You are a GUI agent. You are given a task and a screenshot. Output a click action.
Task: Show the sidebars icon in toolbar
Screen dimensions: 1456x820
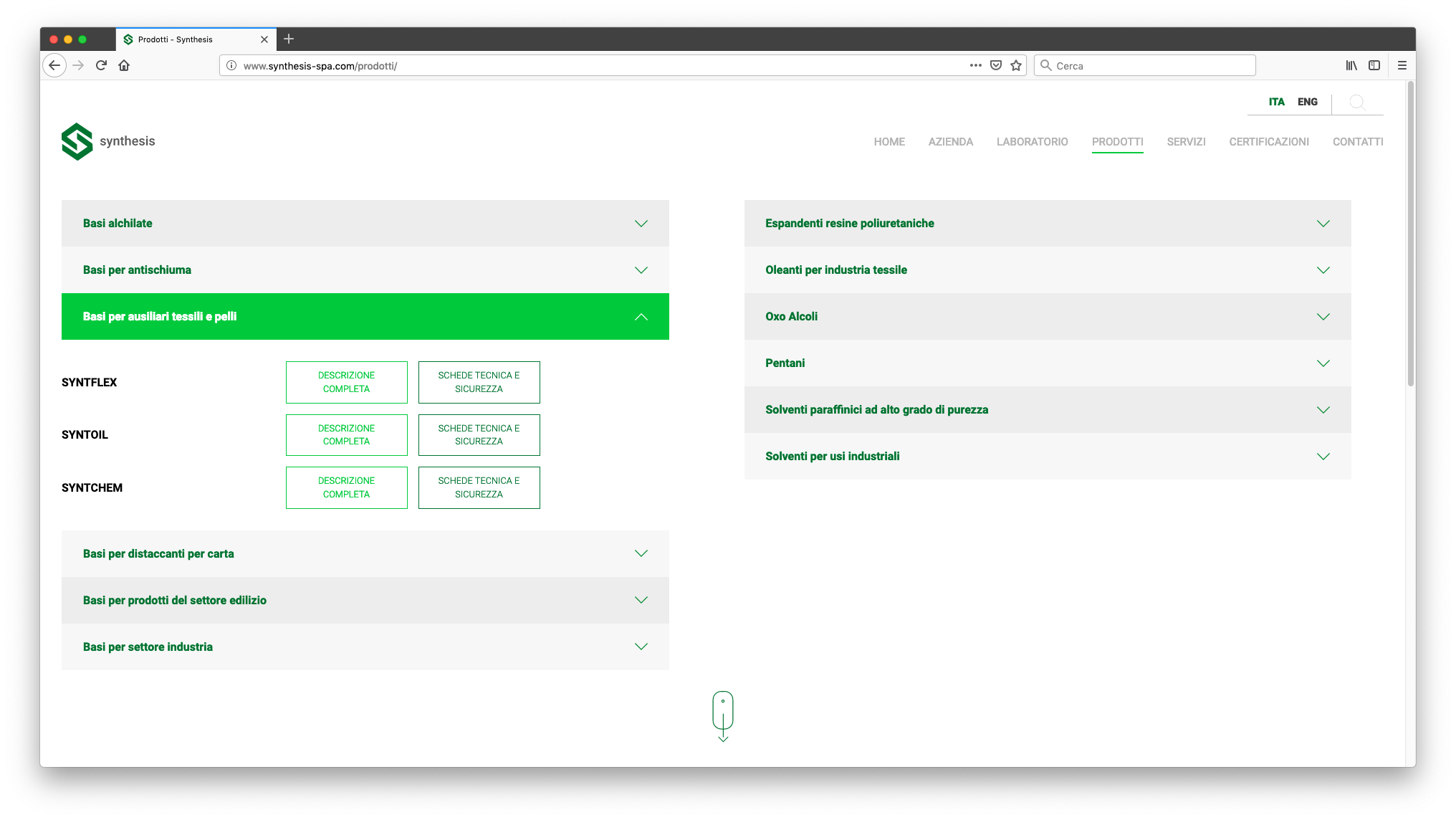coord(1374,65)
